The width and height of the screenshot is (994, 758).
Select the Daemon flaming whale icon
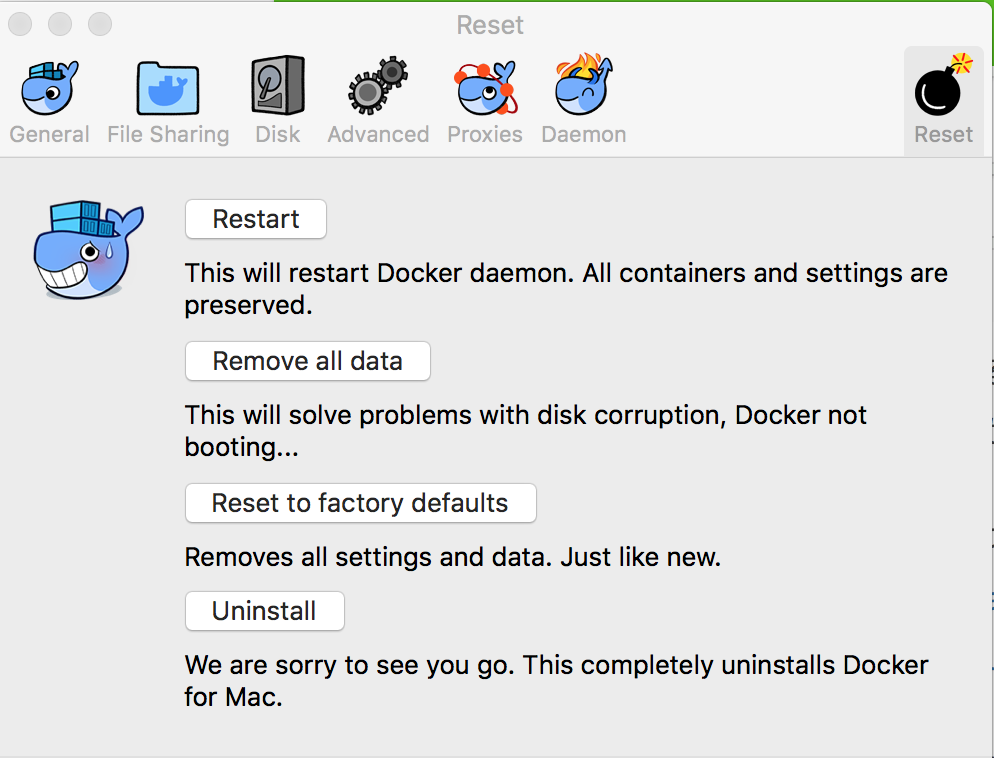584,84
